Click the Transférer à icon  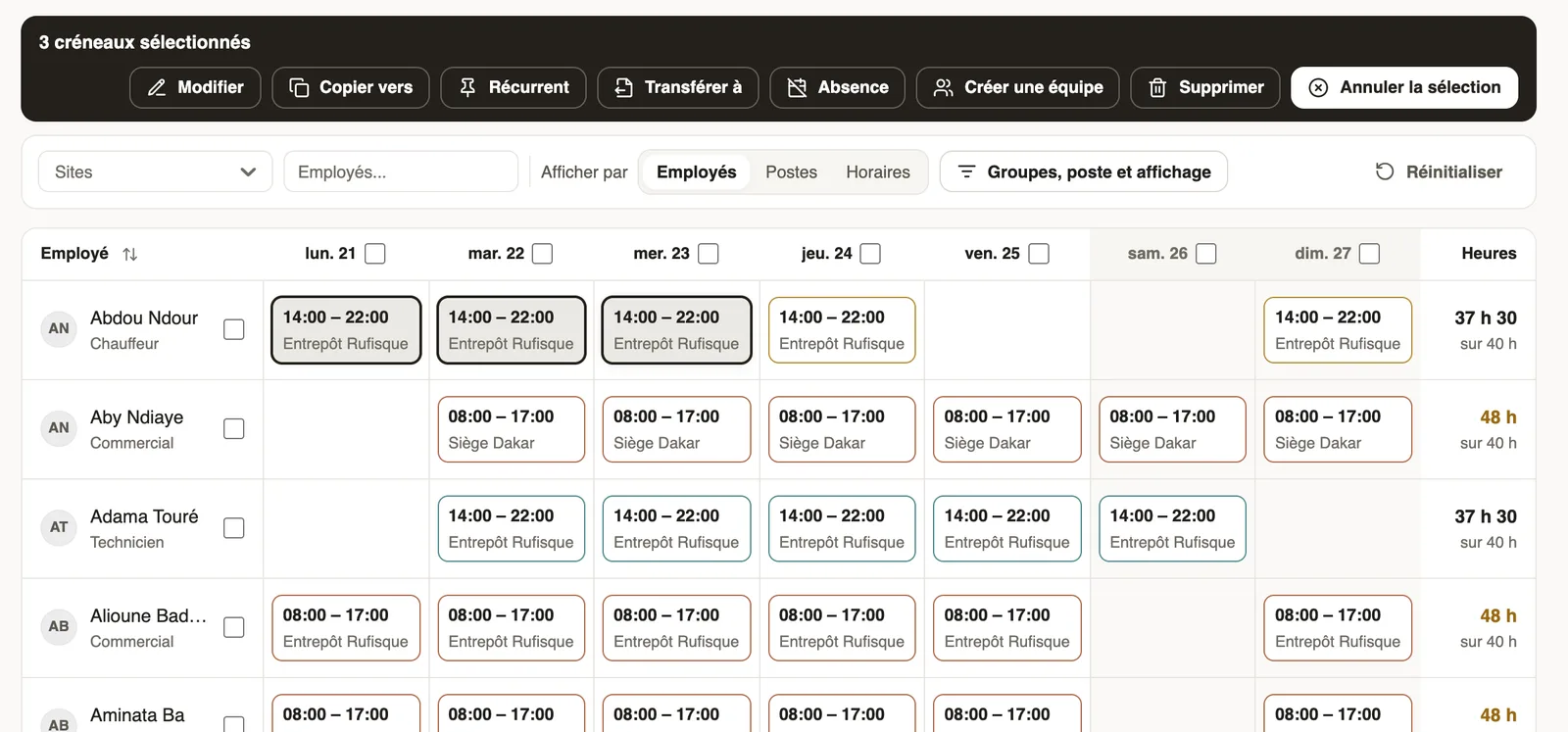623,88
